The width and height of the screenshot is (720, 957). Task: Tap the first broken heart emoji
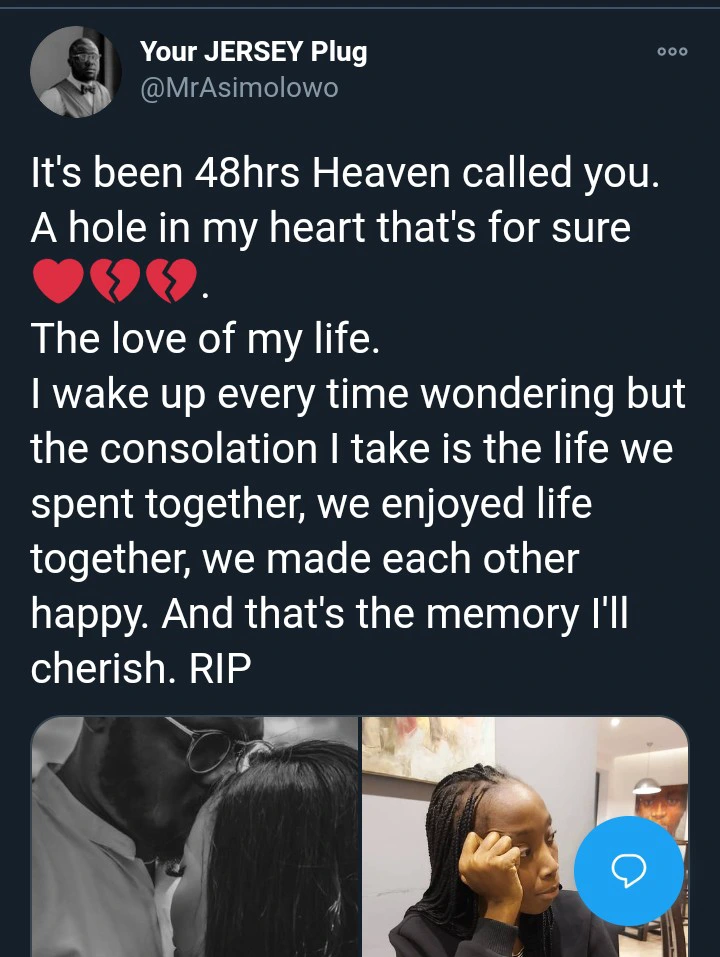click(115, 281)
